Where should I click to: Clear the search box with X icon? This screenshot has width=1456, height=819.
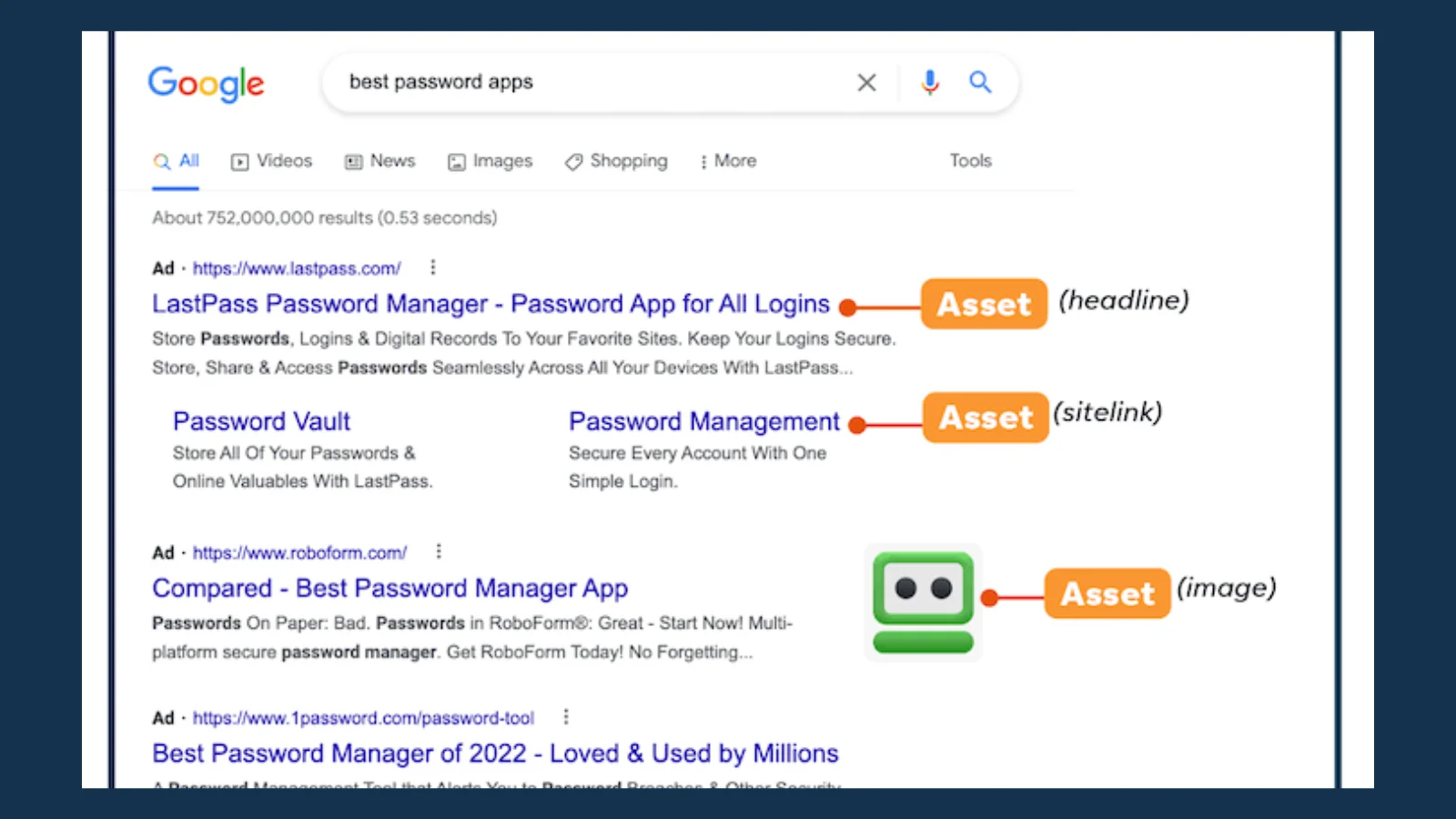tap(866, 83)
